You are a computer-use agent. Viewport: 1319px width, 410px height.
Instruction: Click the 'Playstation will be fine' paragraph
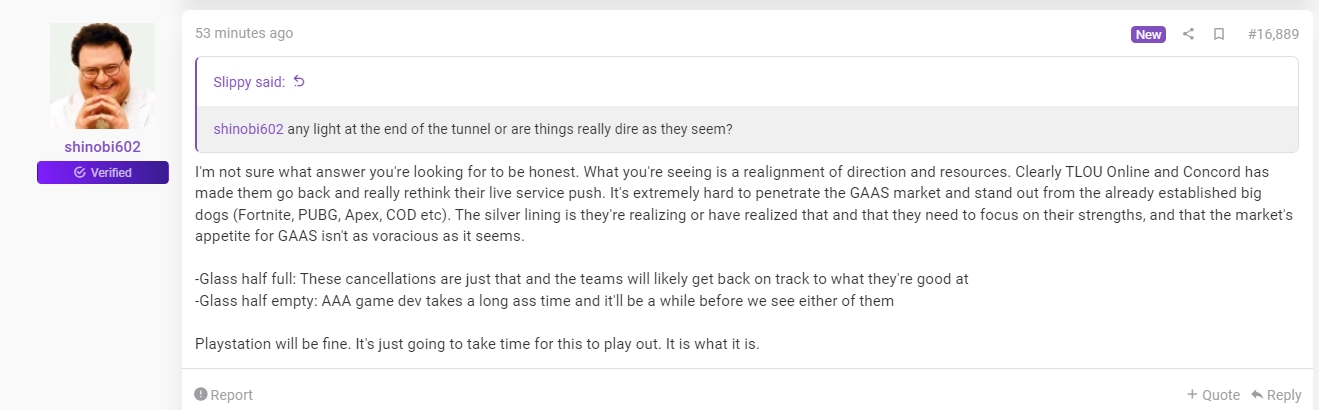click(x=477, y=344)
